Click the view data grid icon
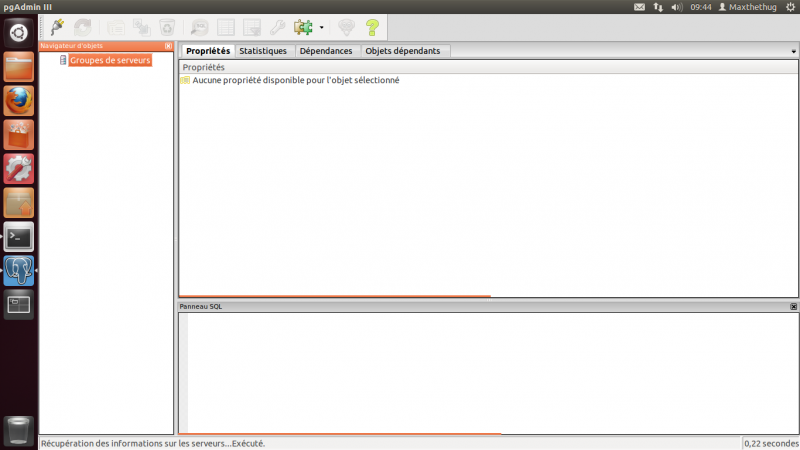This screenshot has height=450, width=800. pyautogui.click(x=226, y=27)
